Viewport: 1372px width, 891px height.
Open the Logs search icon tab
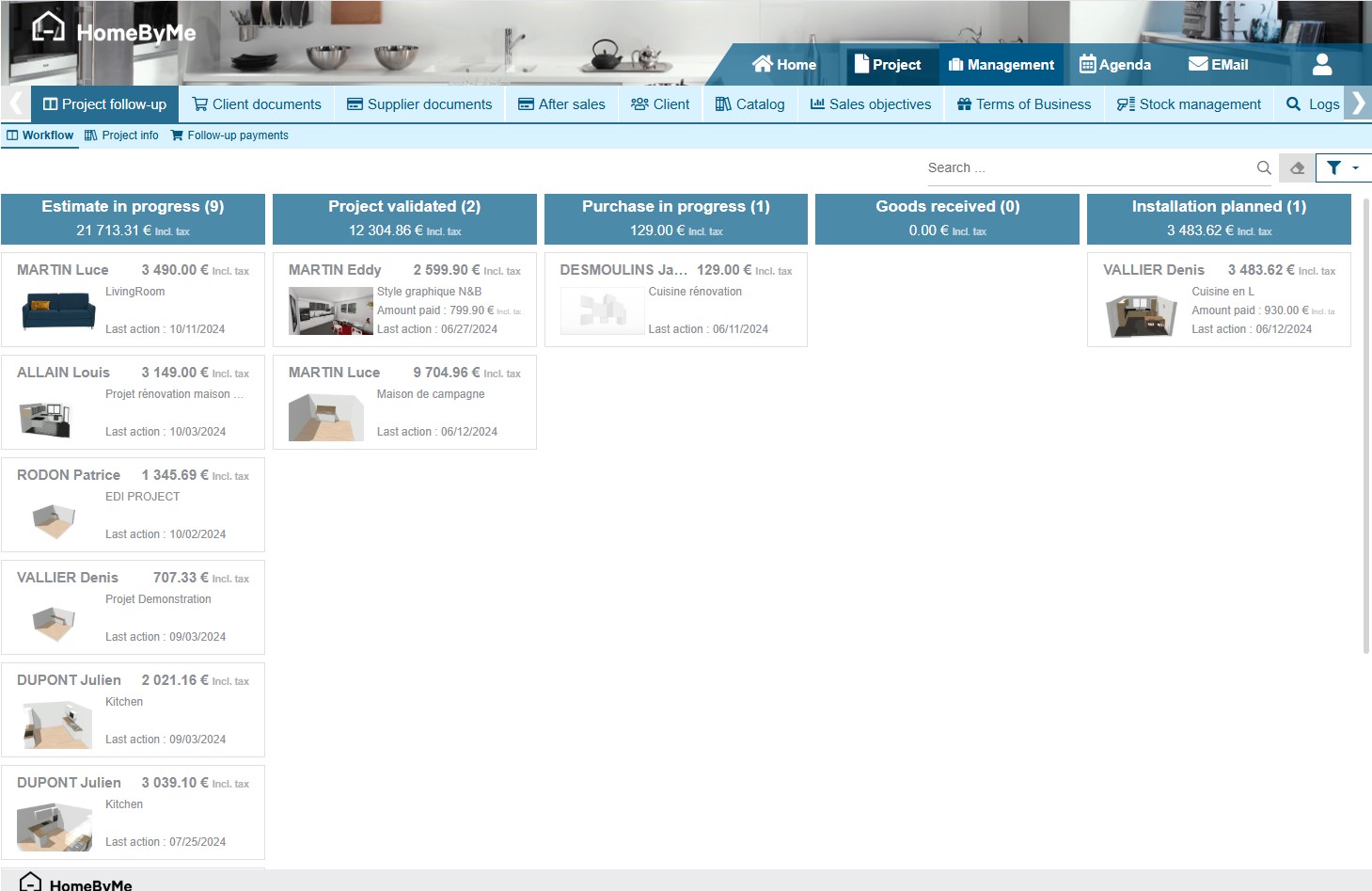(1312, 104)
